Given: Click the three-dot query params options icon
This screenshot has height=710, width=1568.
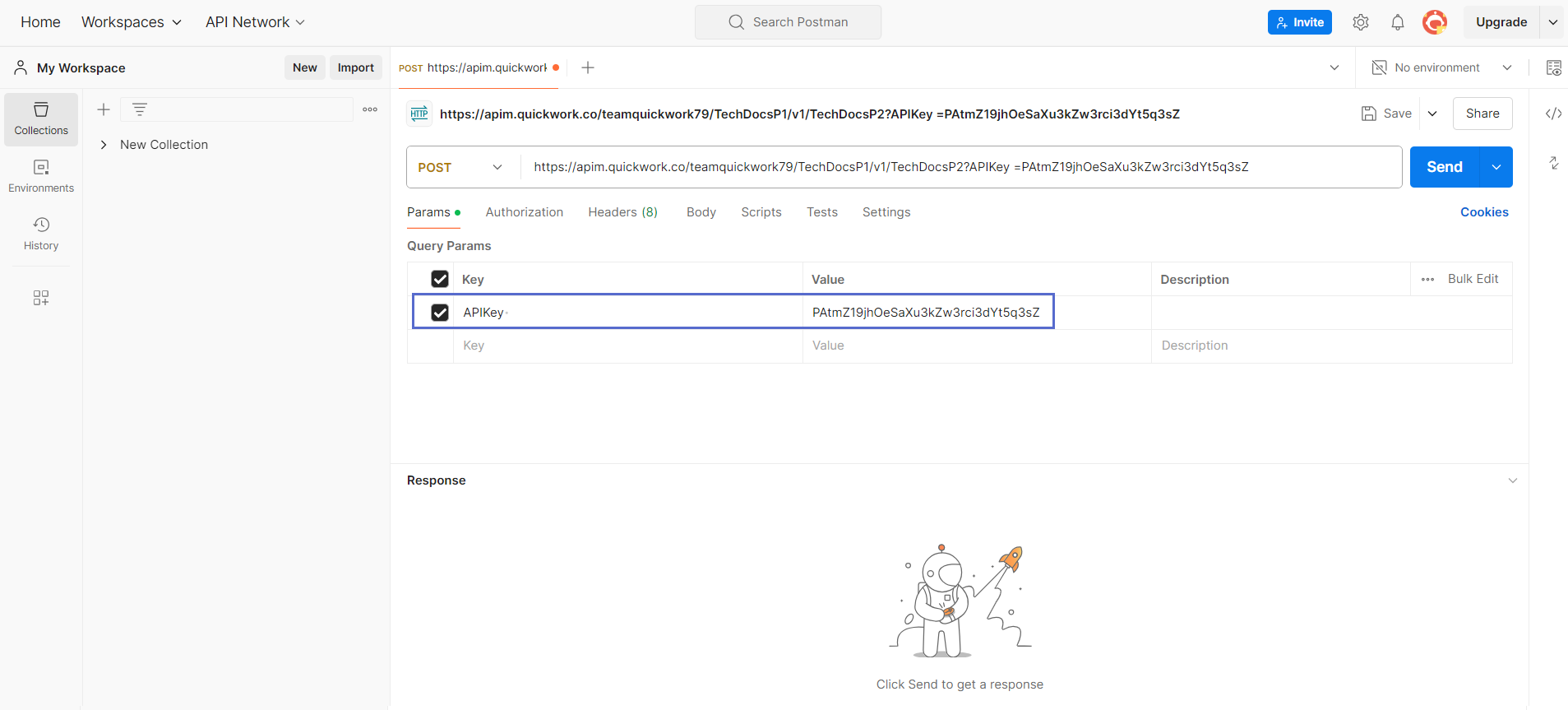Looking at the screenshot, I should (1427, 279).
